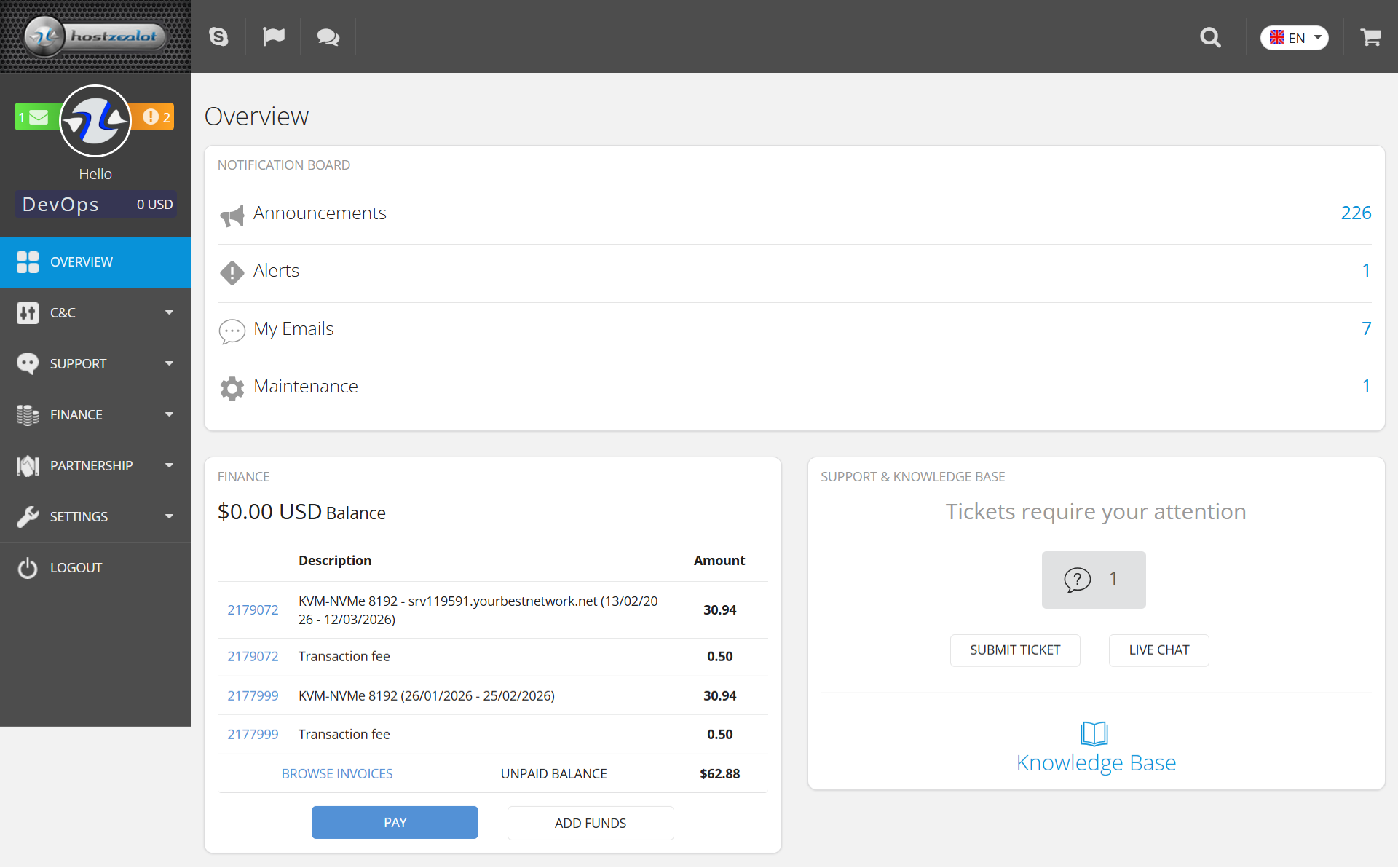Open invoice 2179072 on first Transaction fee row
1398x868 pixels.
(x=253, y=657)
